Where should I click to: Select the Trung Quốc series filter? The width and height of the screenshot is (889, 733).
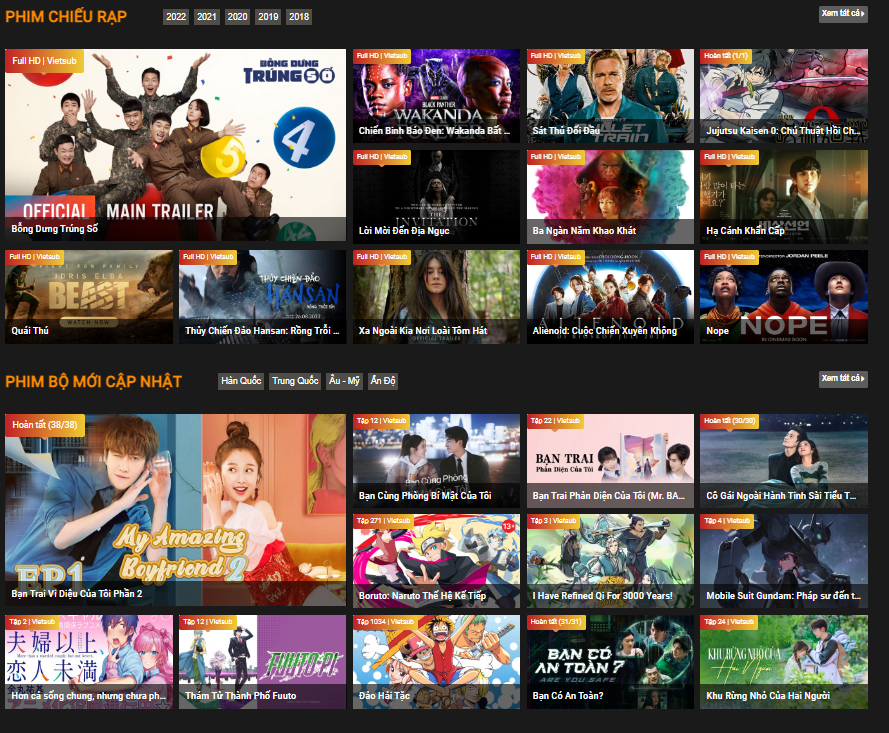[x=295, y=381]
